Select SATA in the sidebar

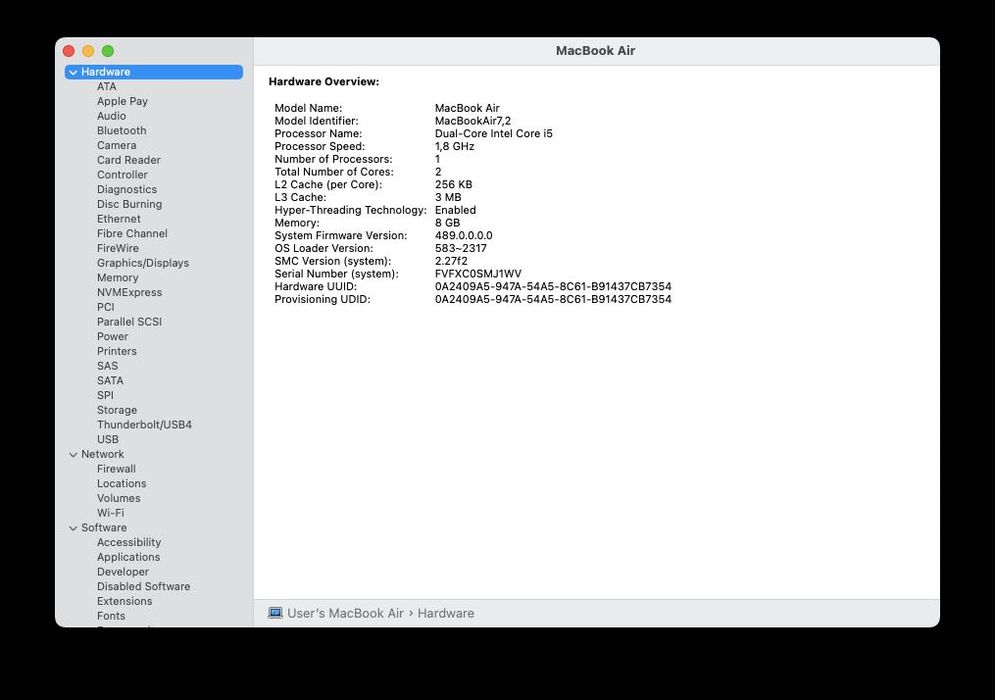point(110,380)
